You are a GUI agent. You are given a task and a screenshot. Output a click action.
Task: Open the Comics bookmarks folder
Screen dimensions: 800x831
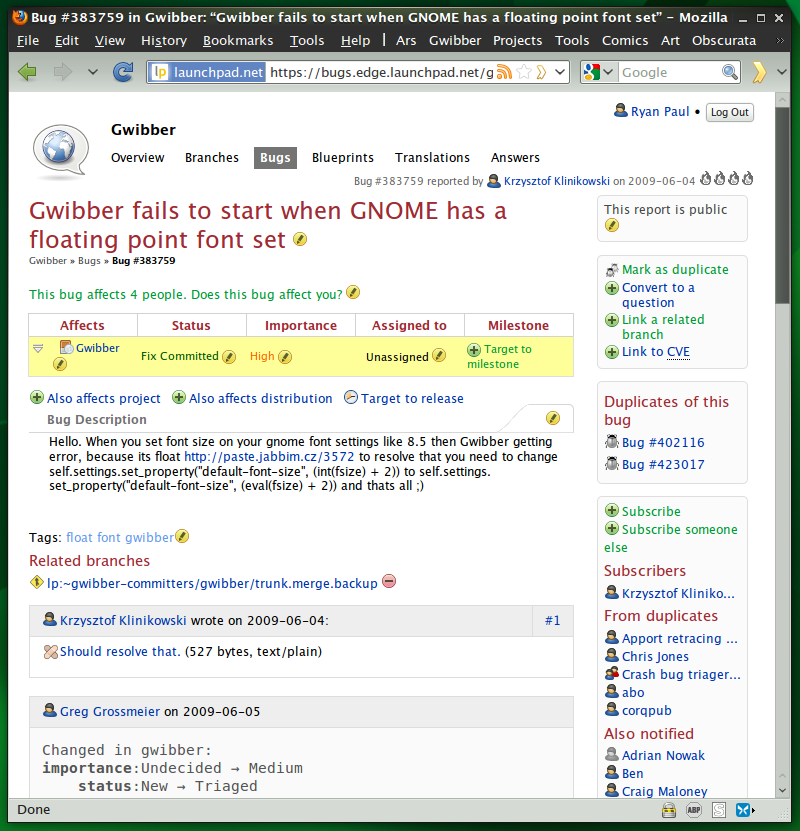click(x=625, y=40)
